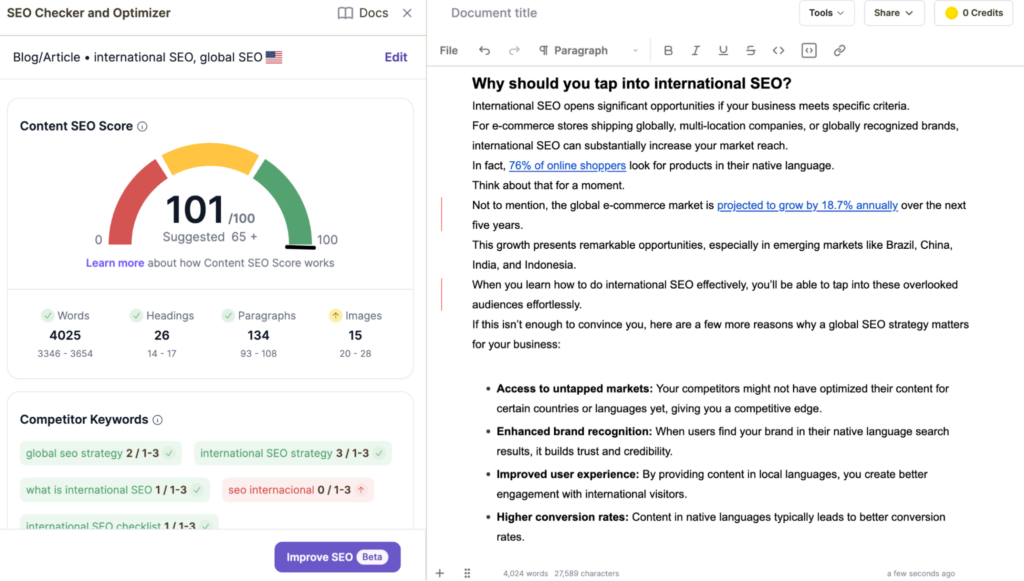Click the up arrow on 'seo internacional' chip

click(360, 490)
